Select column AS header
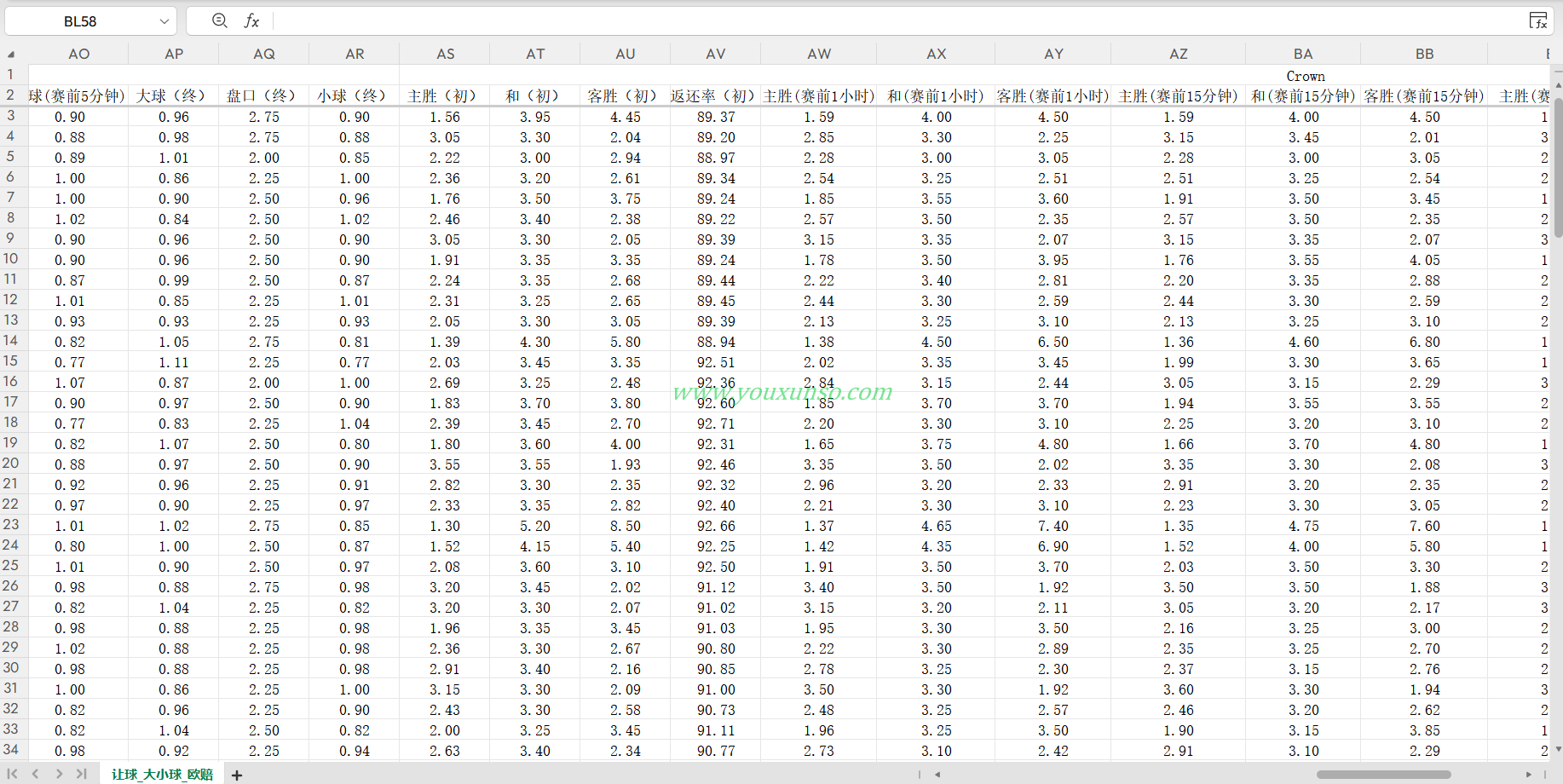This screenshot has width=1563, height=784. (445, 54)
